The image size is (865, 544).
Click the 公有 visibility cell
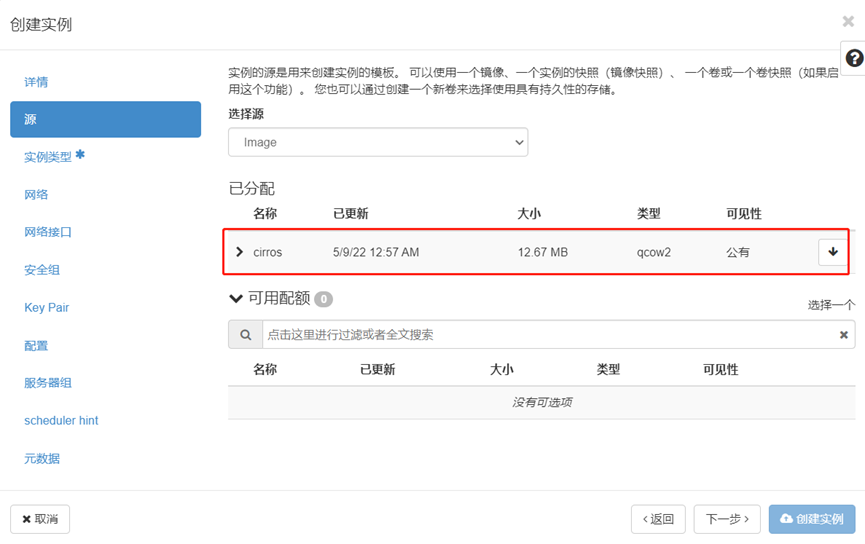point(738,252)
